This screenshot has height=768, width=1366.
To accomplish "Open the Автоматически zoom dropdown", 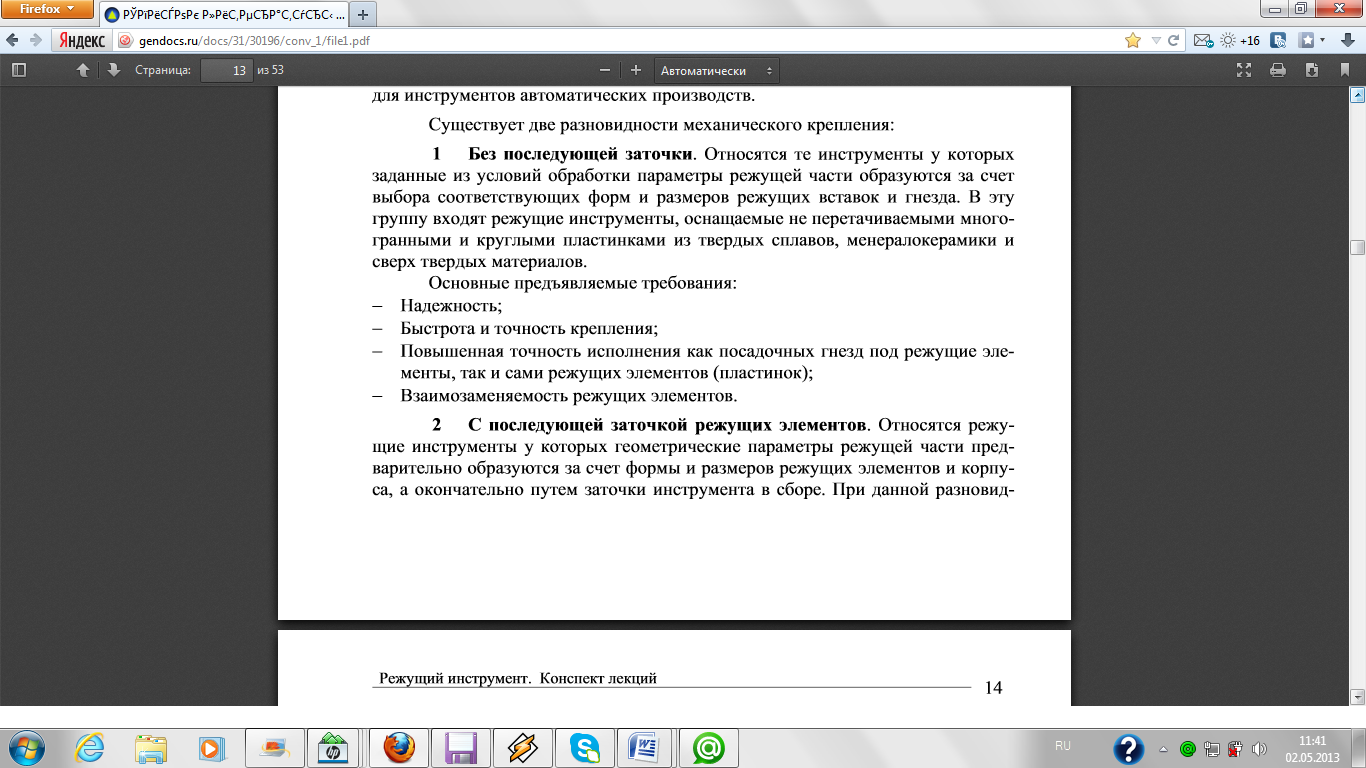I will 717,70.
